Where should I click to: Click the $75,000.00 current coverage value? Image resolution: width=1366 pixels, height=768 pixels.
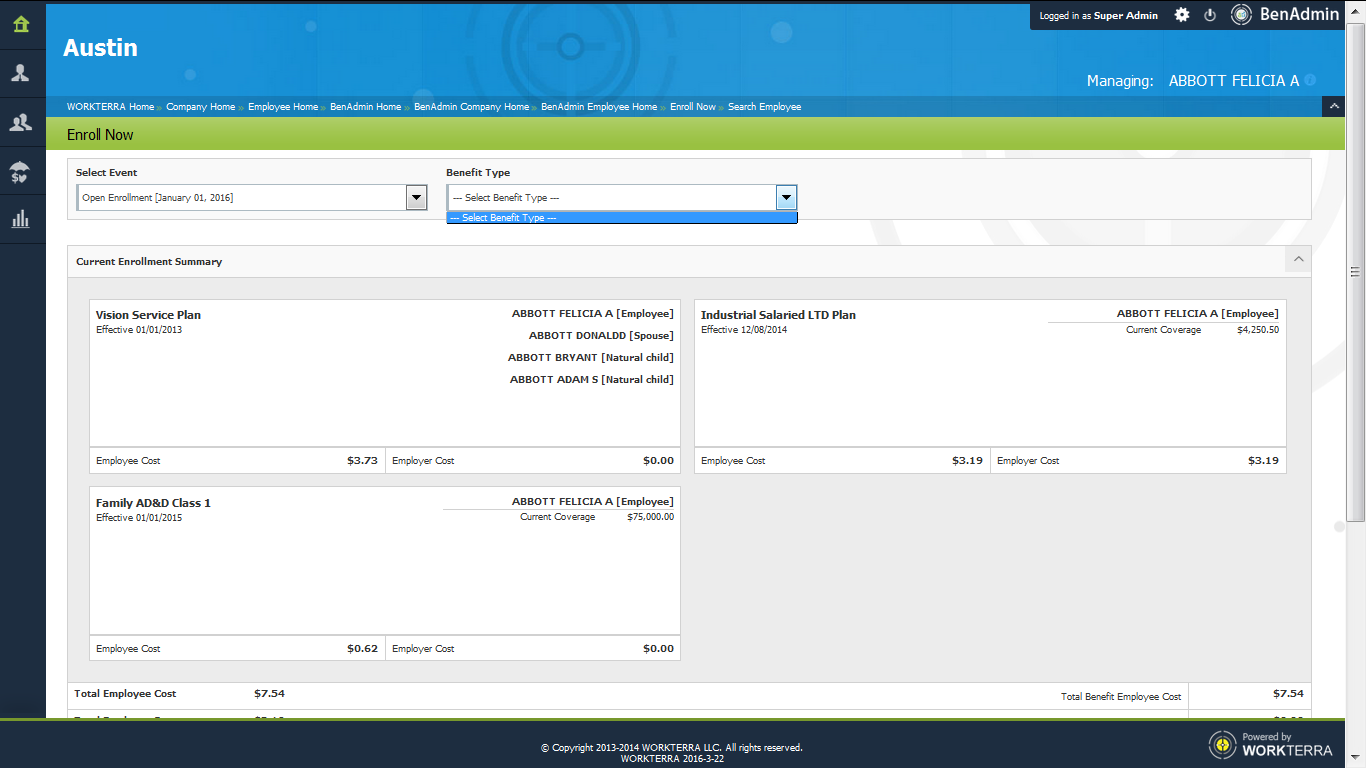(x=650, y=518)
